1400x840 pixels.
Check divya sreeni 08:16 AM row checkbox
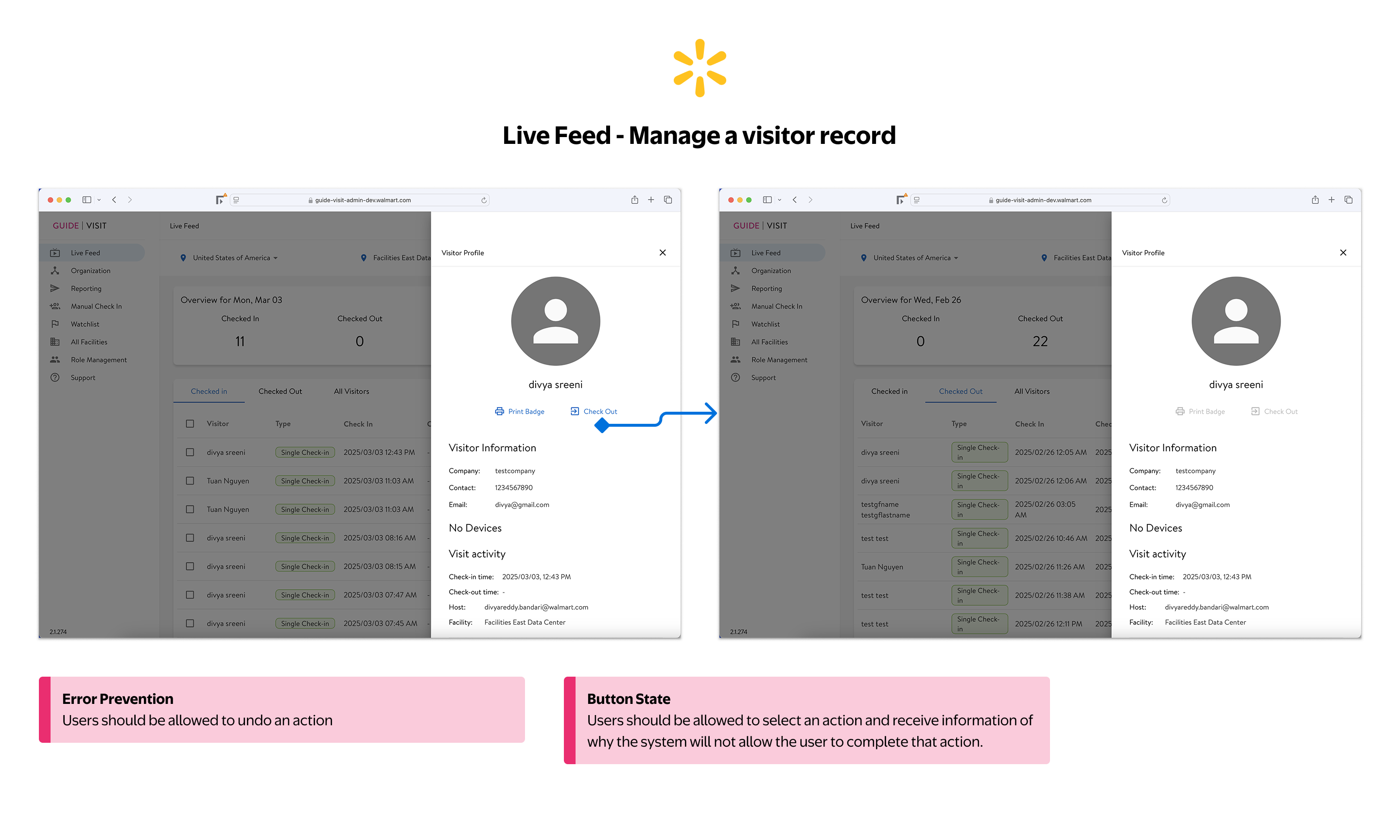point(190,538)
